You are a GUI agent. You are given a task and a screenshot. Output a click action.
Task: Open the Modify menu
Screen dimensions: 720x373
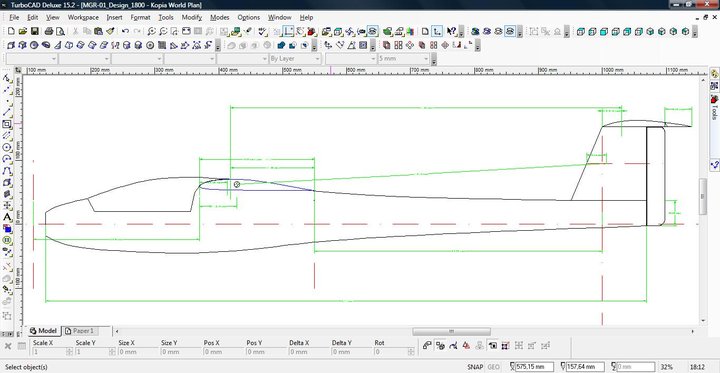(191, 17)
